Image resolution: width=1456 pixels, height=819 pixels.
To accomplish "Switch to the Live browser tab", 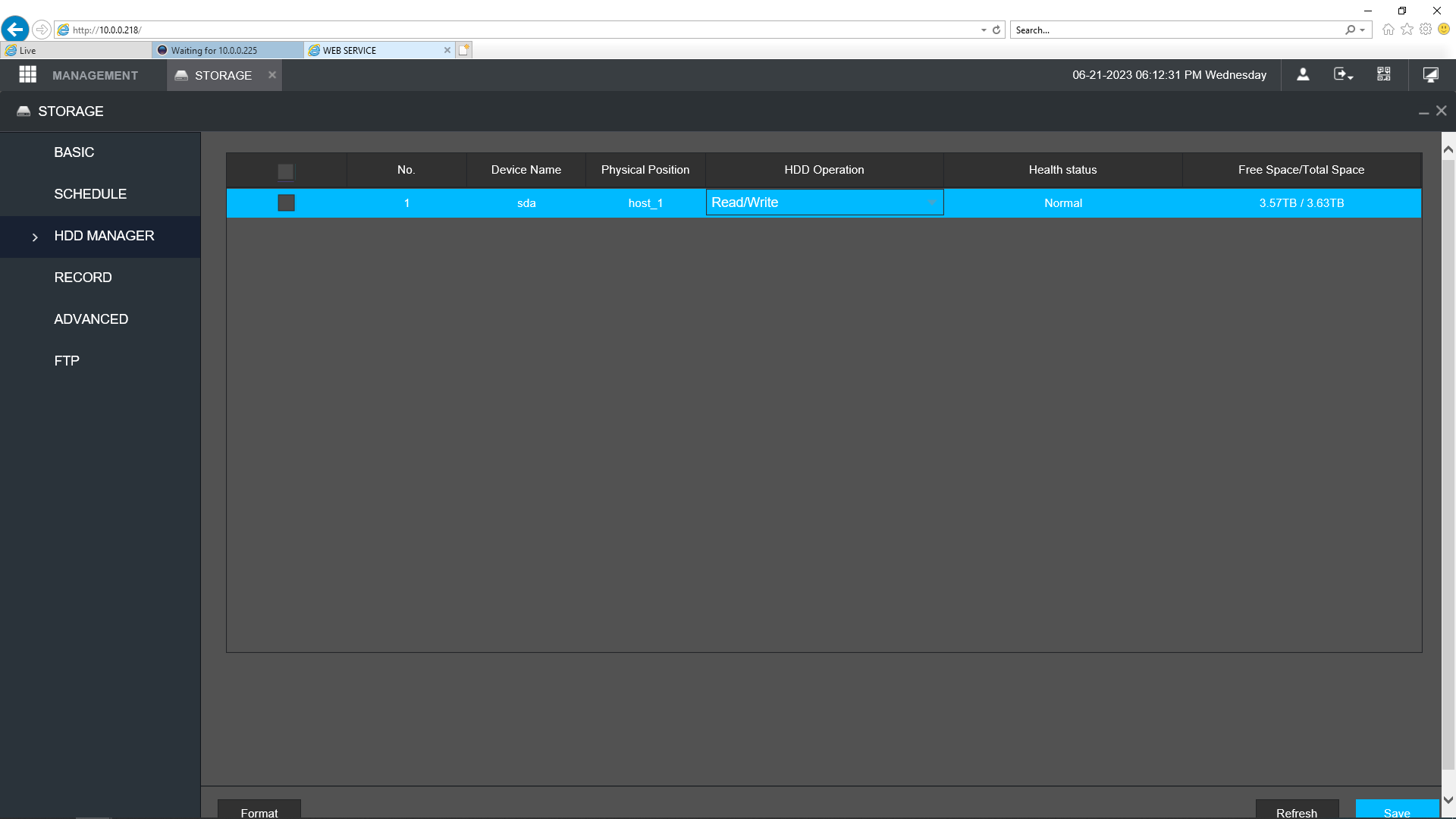I will pos(76,50).
